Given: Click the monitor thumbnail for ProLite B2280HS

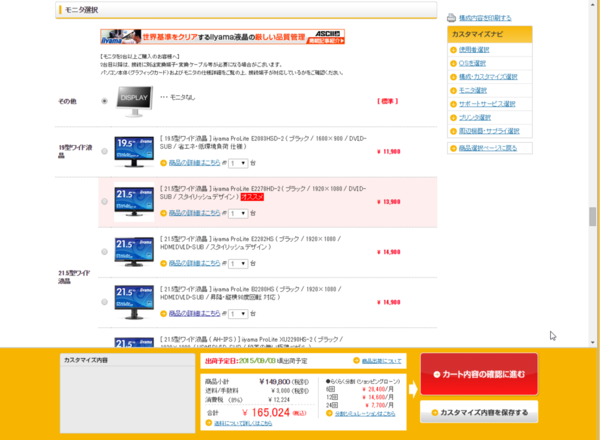Looking at the screenshot, I should tap(134, 302).
